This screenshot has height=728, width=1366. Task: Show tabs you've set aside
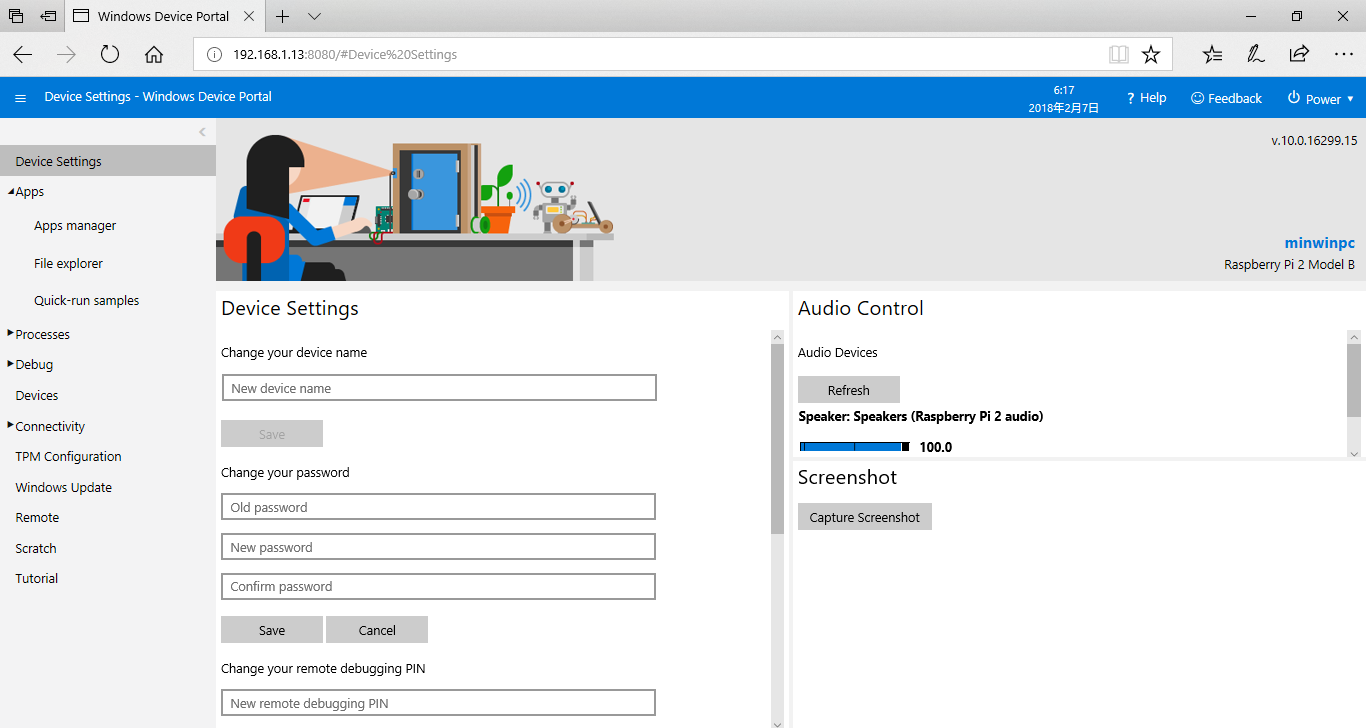16,16
